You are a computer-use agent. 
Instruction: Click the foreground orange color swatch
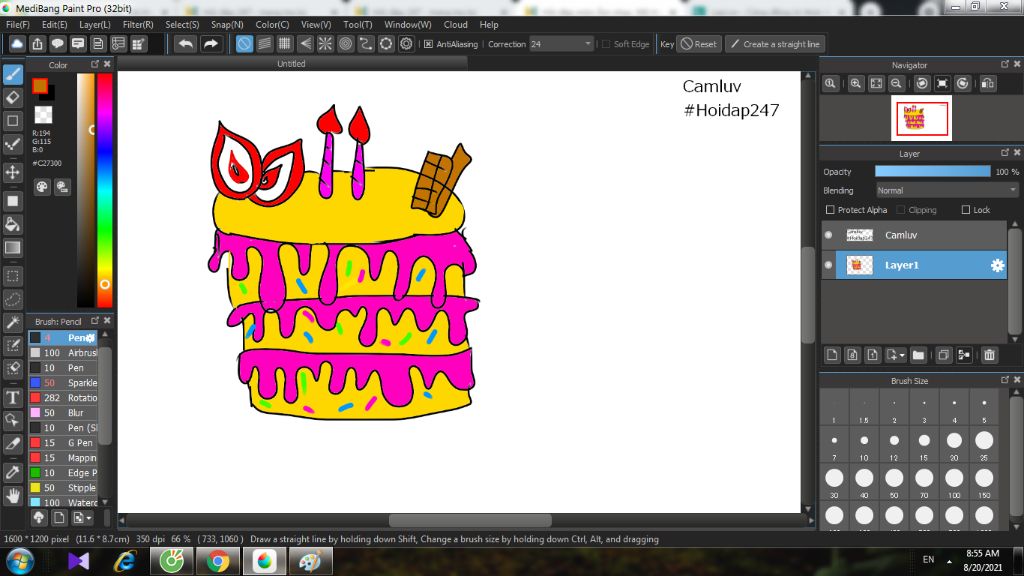pyautogui.click(x=40, y=86)
